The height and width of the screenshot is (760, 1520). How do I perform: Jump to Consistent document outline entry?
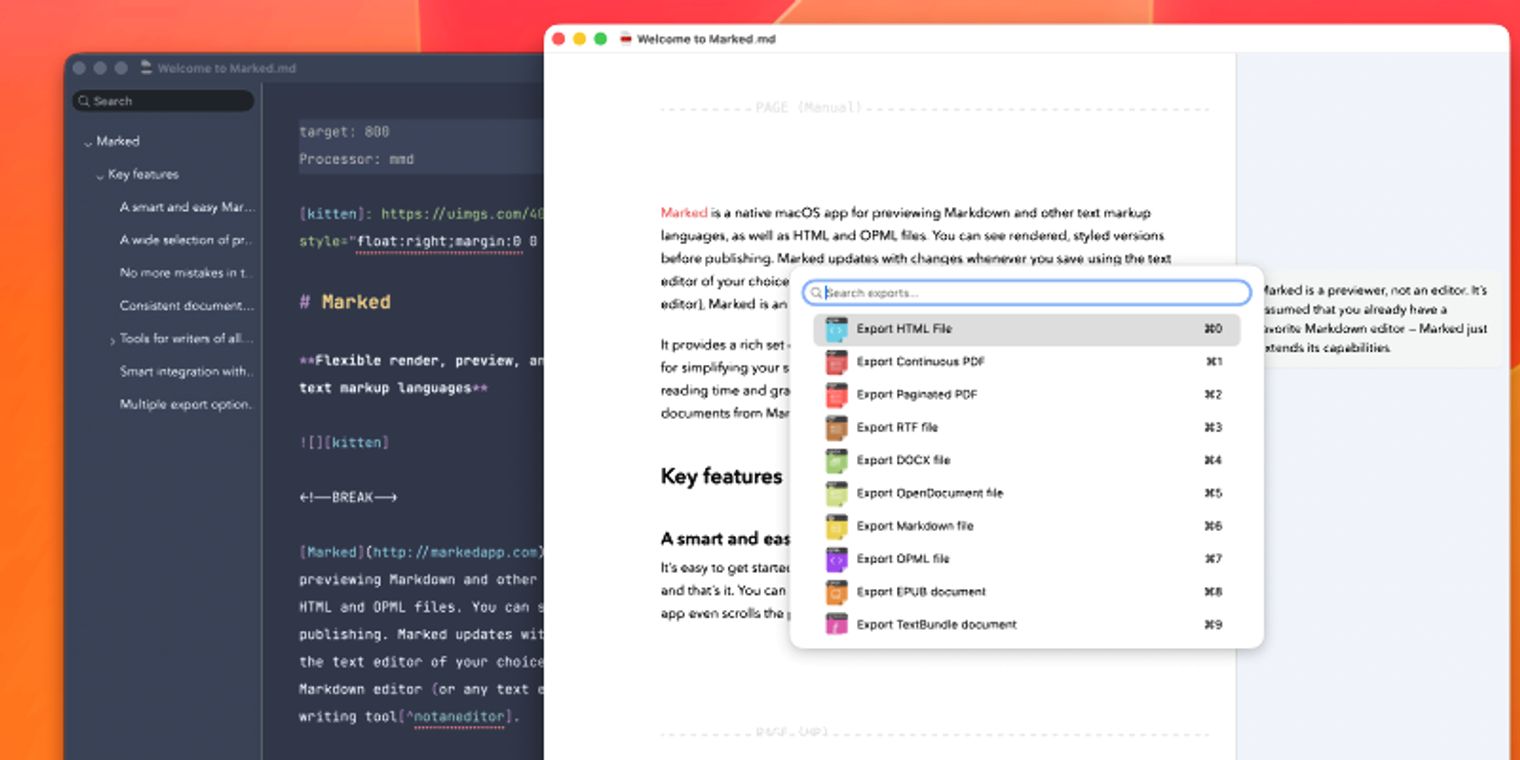pyautogui.click(x=187, y=306)
